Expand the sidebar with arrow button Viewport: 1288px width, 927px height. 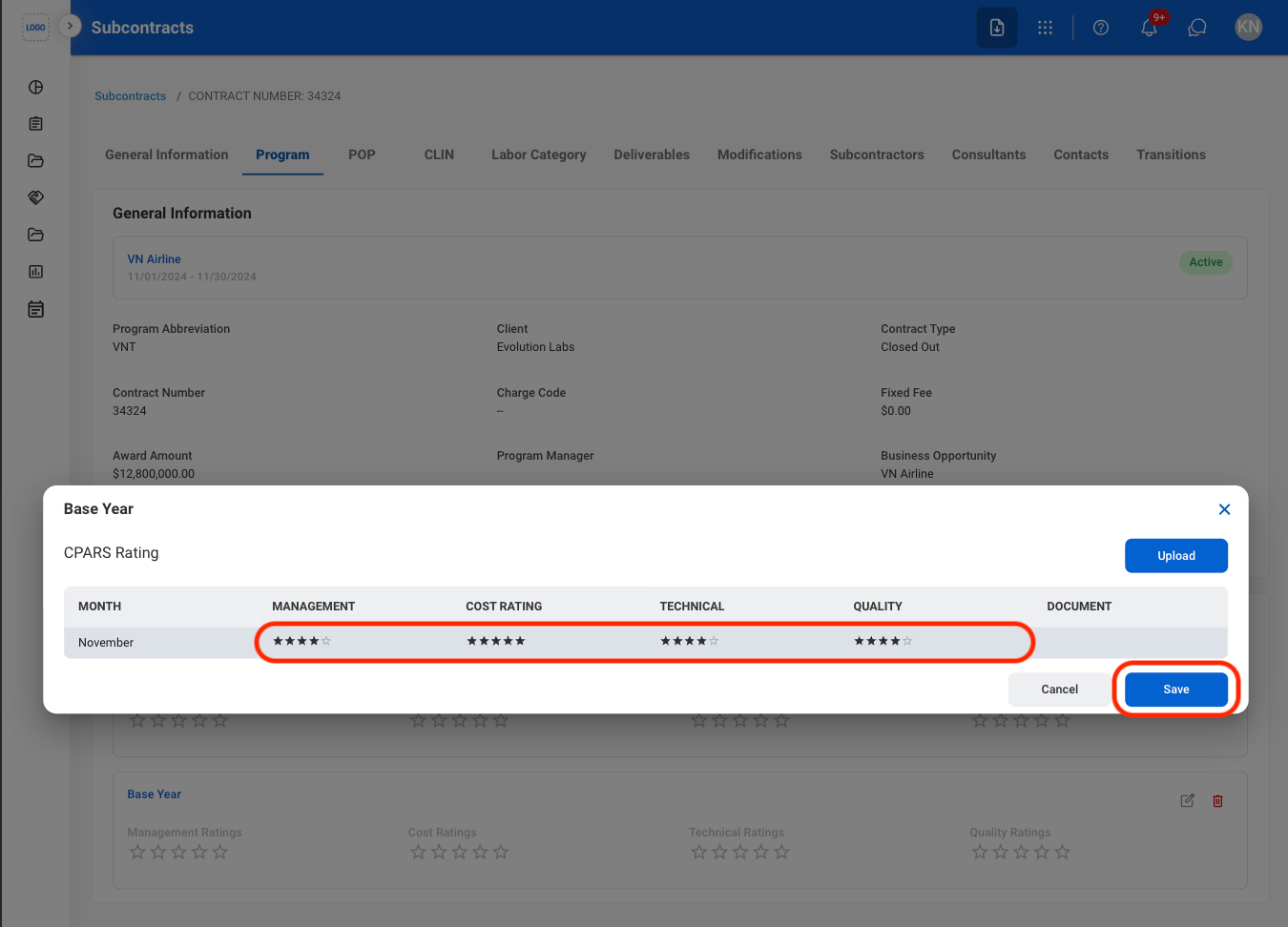[70, 26]
